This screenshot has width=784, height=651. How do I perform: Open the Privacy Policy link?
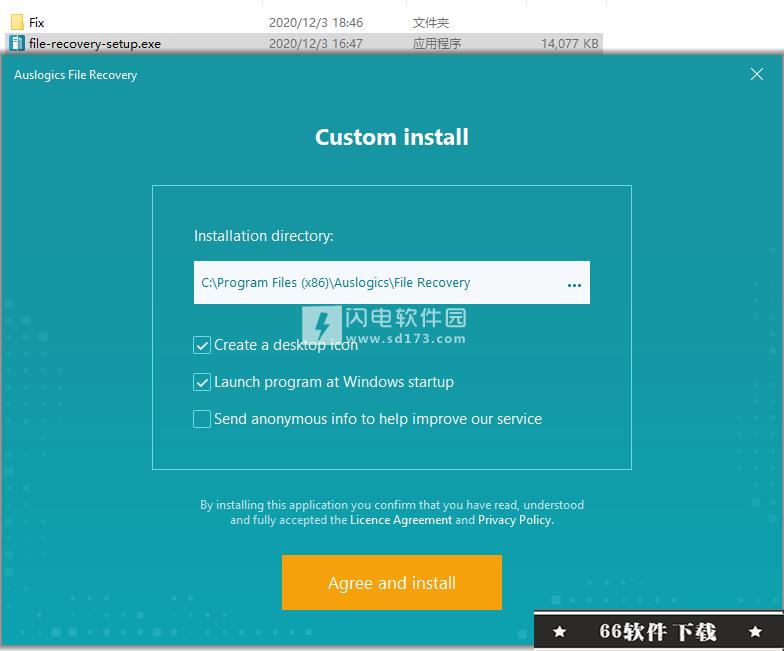pos(515,520)
